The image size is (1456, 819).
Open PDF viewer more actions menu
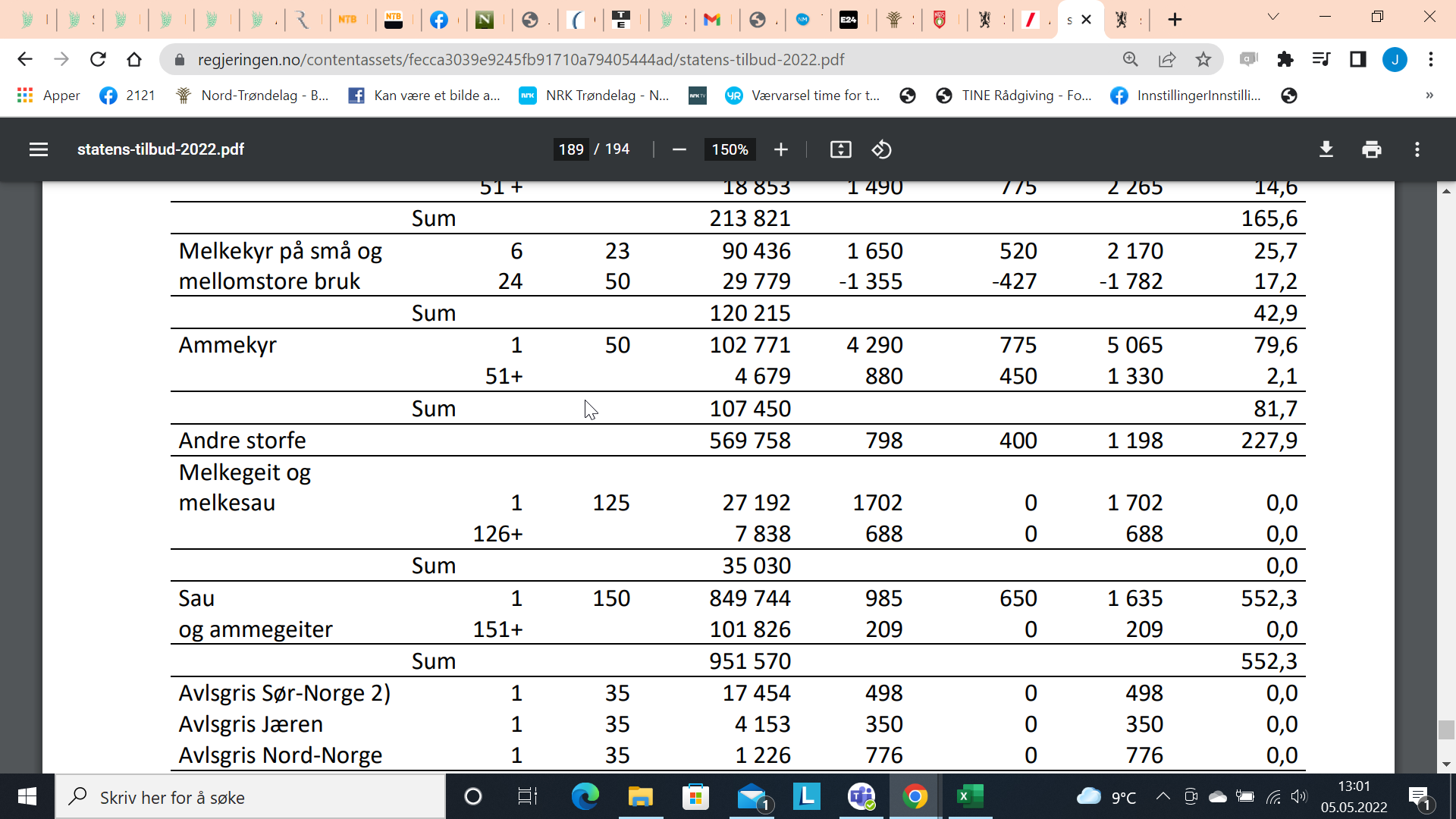click(1417, 149)
